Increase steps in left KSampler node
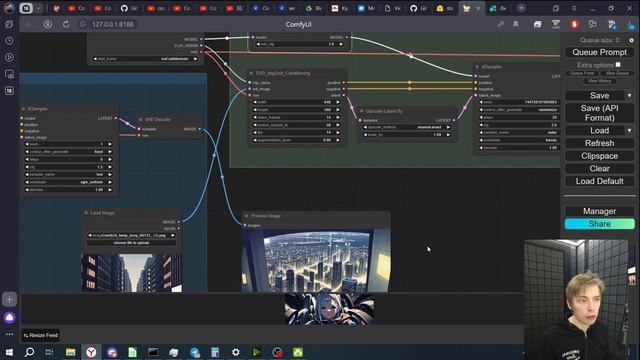 point(109,159)
